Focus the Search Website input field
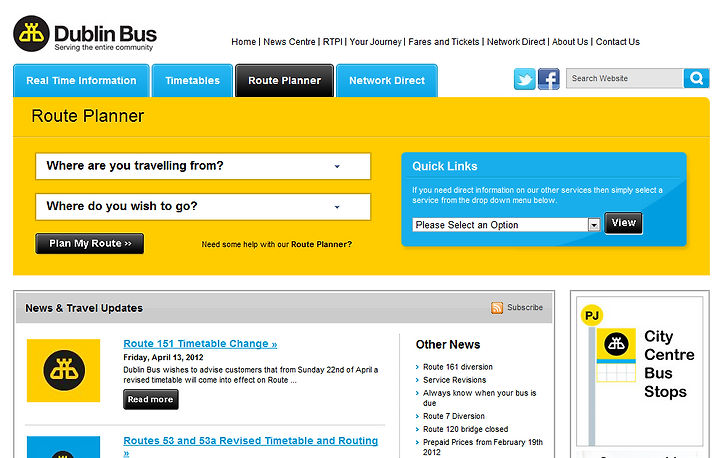This screenshot has height=458, width=720. tap(624, 79)
